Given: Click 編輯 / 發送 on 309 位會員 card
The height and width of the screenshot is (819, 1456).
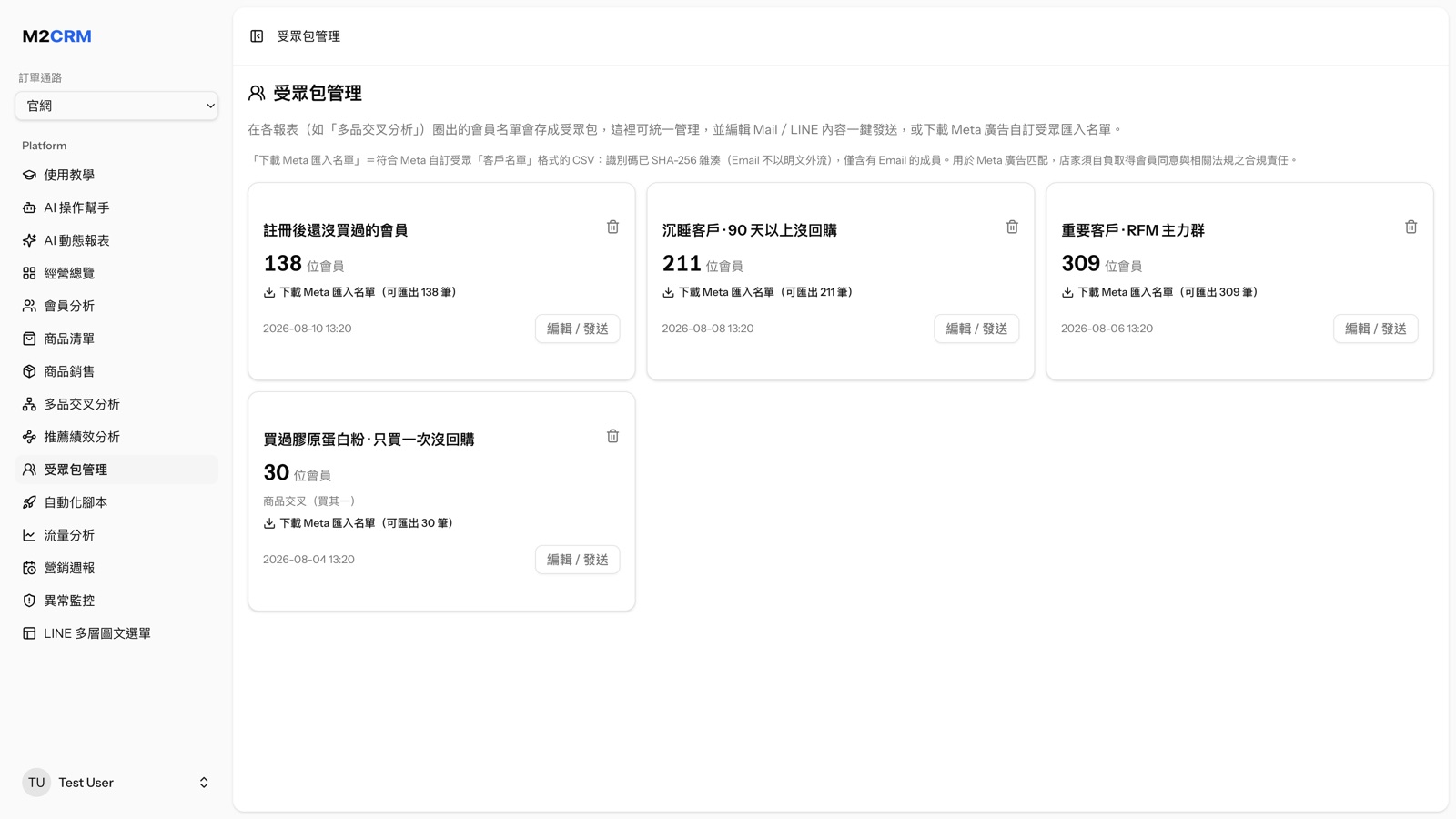Looking at the screenshot, I should click(1375, 329).
